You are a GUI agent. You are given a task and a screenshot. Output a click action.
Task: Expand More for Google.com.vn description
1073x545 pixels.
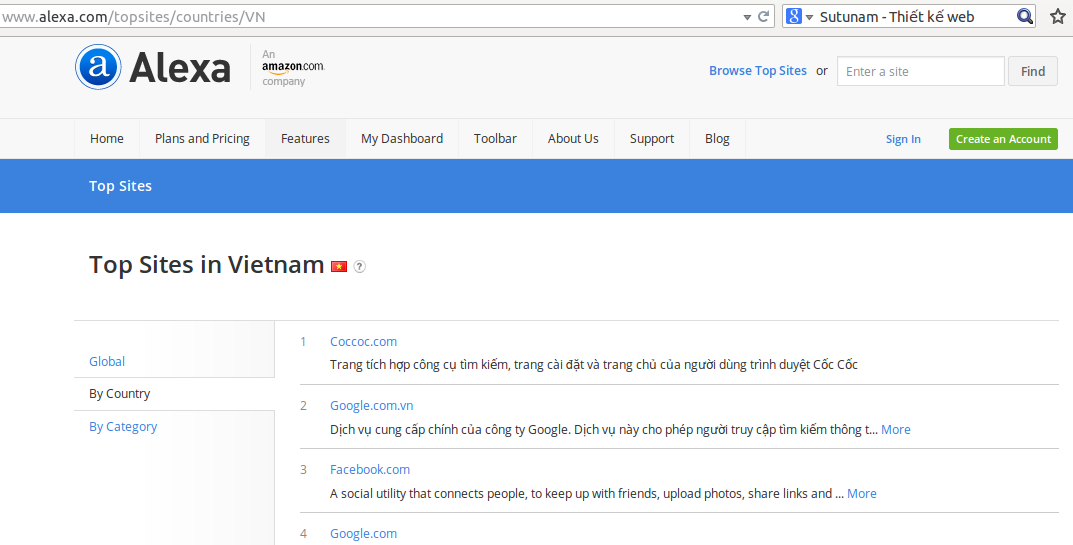coord(896,429)
